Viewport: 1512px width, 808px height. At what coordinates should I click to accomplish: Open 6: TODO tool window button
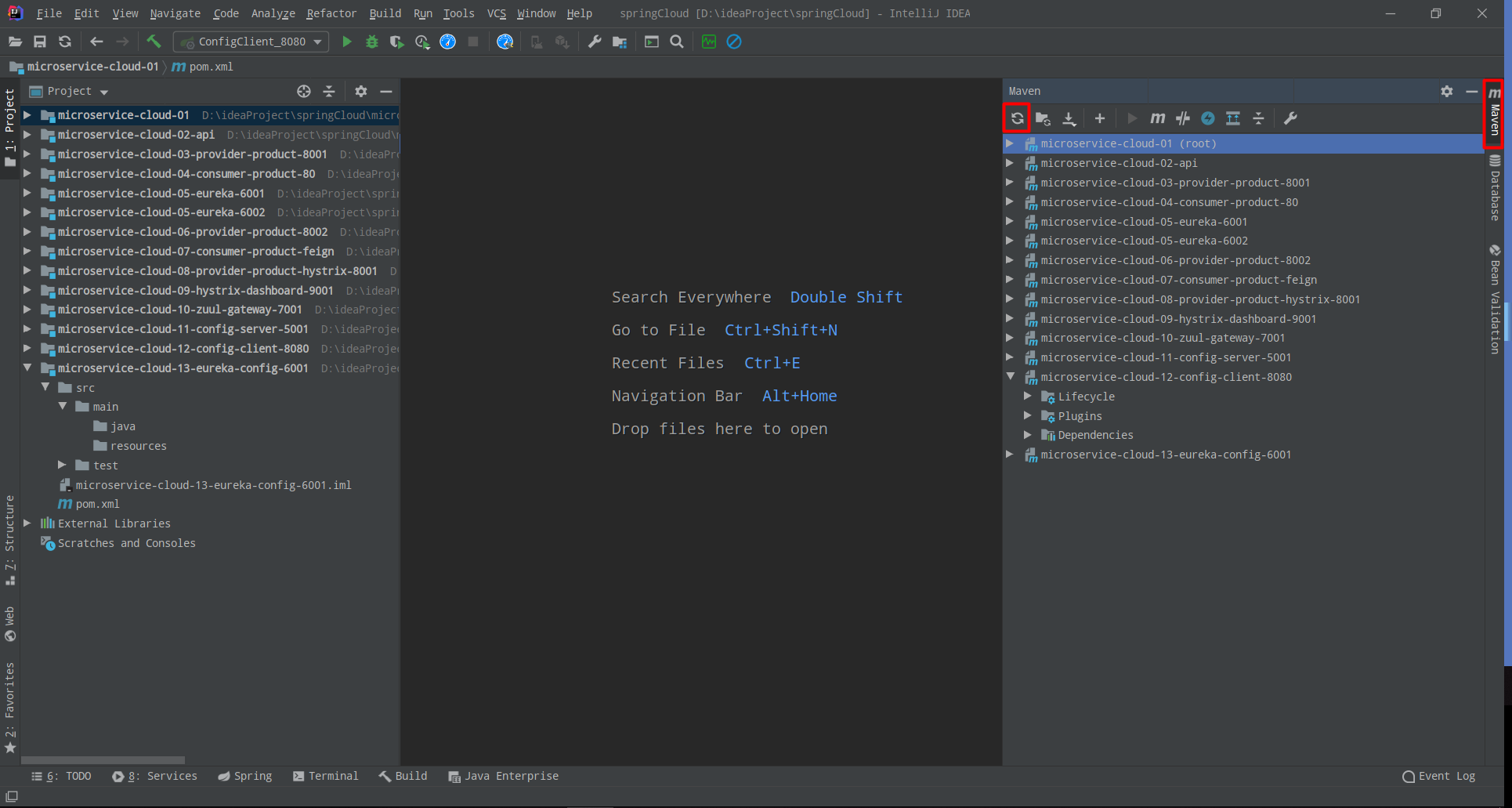(61, 776)
